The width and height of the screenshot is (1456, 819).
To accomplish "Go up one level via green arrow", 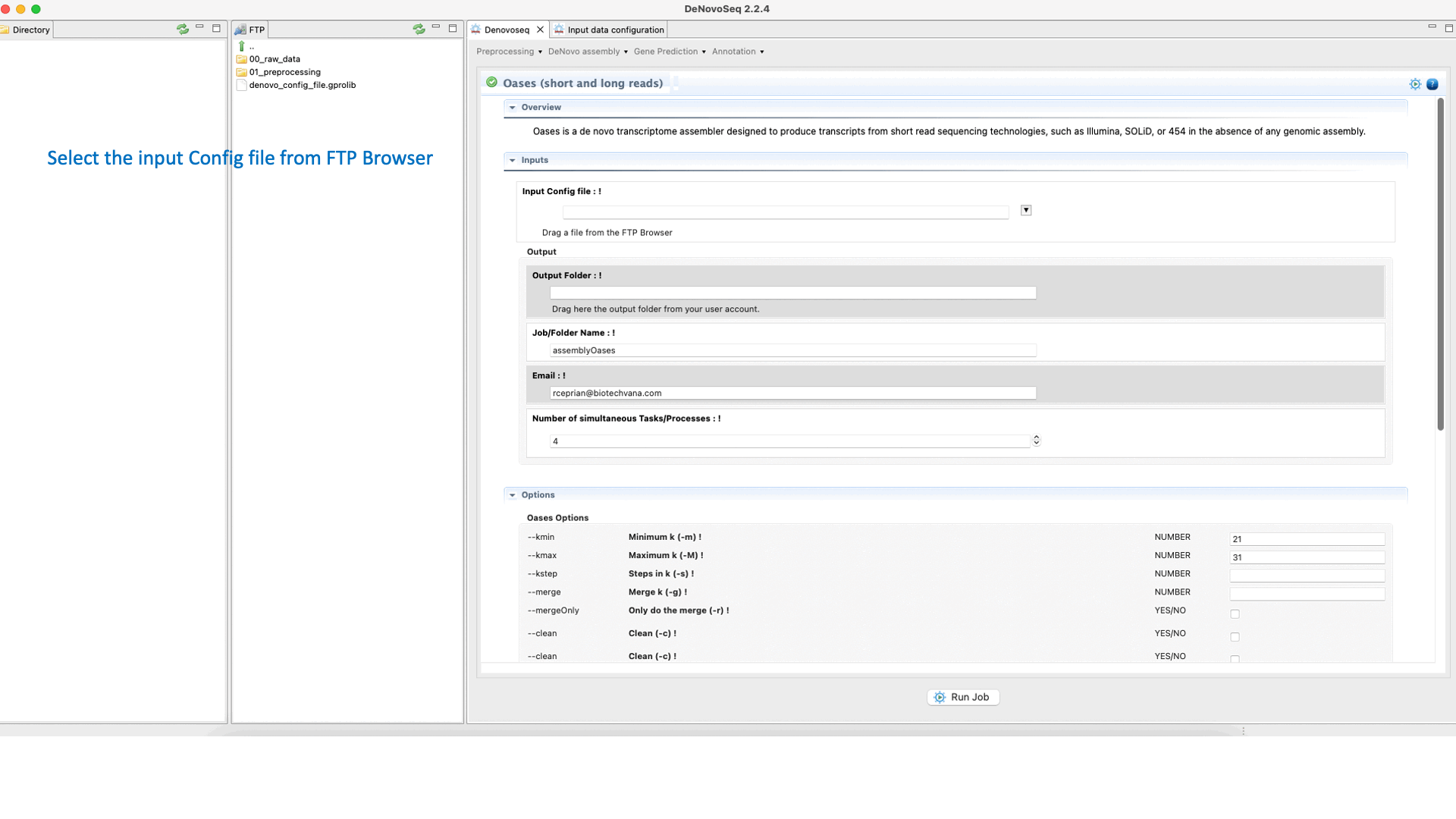I will pos(242,46).
